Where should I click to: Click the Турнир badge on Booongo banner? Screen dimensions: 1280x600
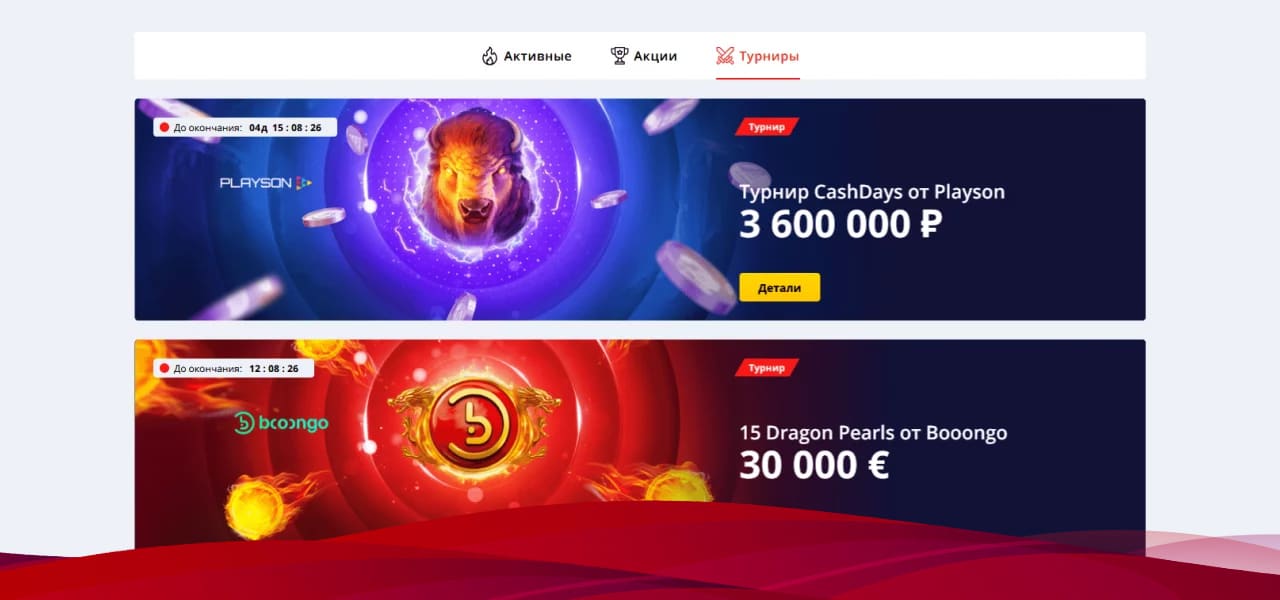767,367
